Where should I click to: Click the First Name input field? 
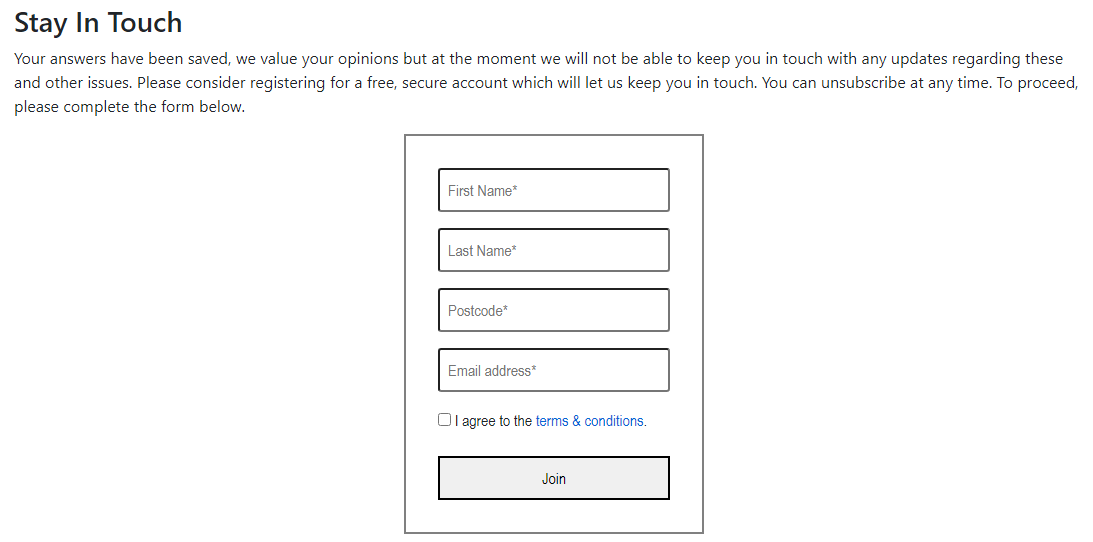point(553,190)
